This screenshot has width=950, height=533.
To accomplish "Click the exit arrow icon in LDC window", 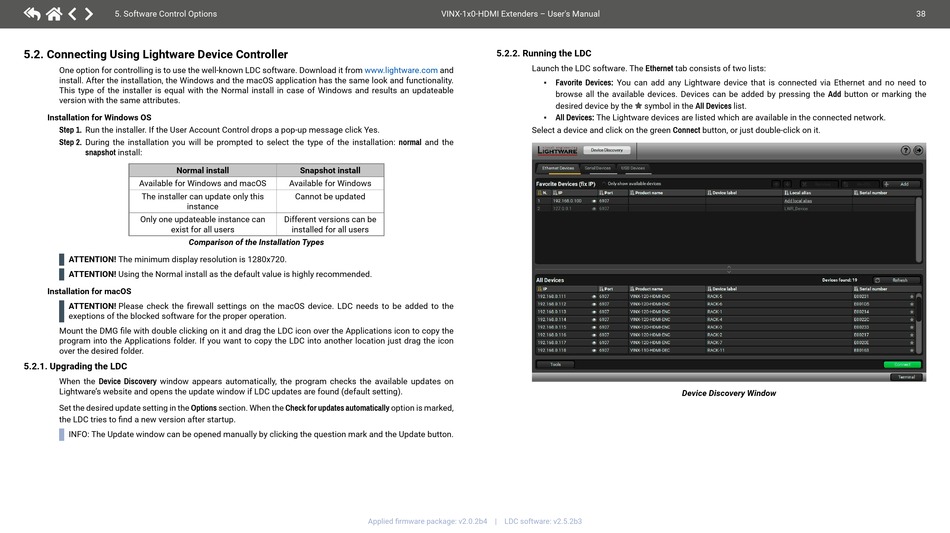I will tap(918, 150).
